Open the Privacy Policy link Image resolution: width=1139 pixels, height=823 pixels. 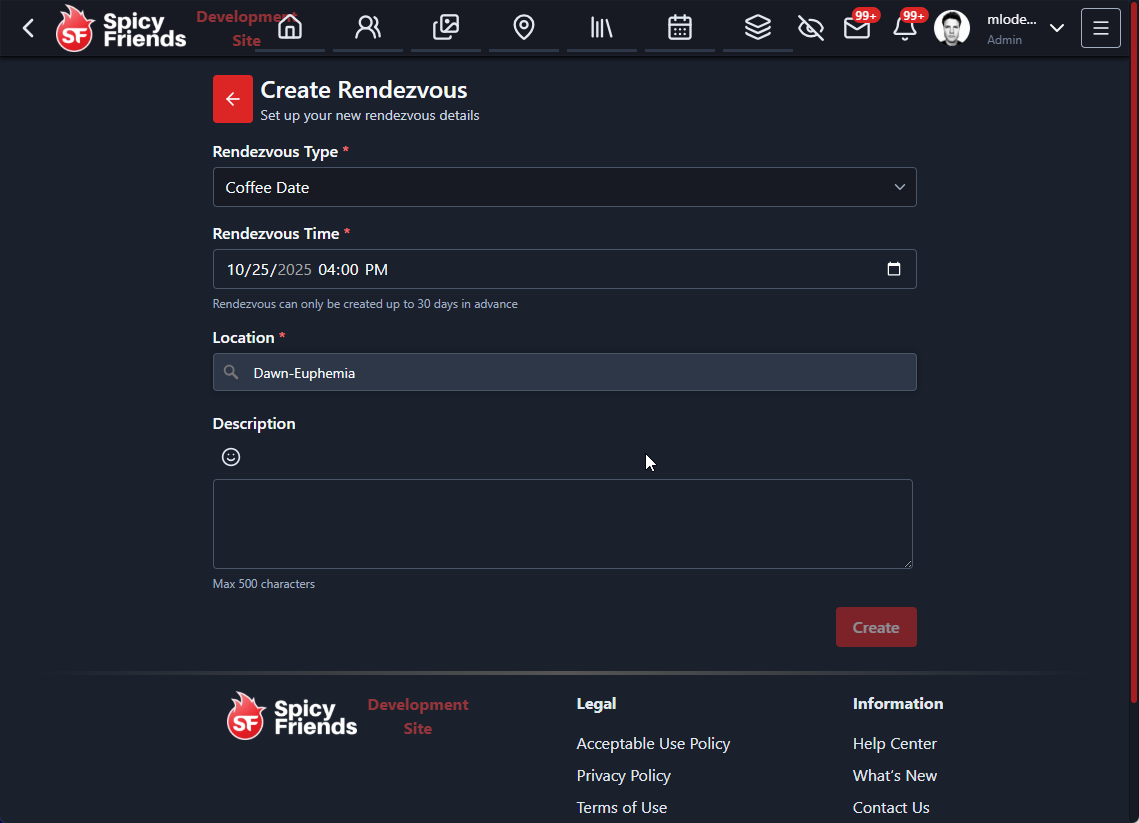(x=623, y=775)
